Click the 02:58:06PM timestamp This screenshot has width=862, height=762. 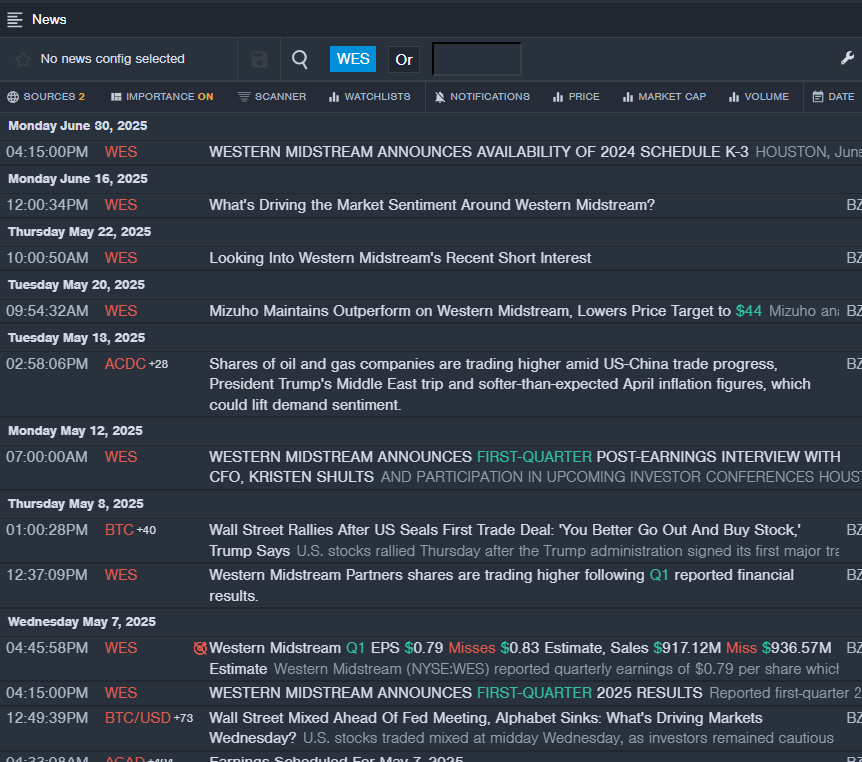click(x=47, y=364)
